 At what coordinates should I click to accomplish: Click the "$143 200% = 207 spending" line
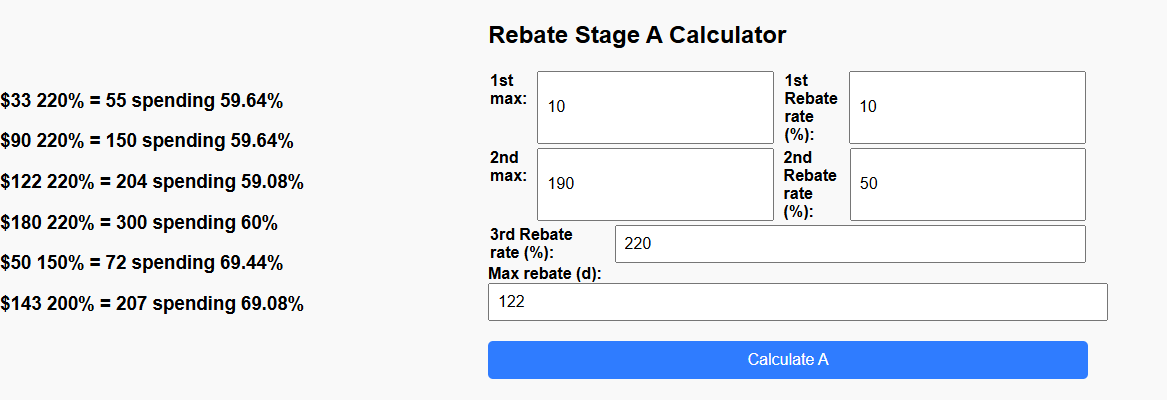click(152, 303)
